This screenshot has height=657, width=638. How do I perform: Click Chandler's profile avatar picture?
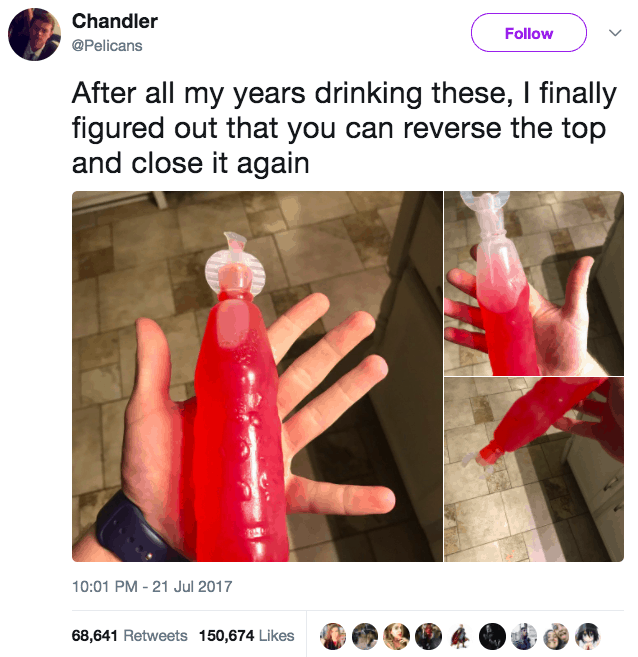(34, 34)
